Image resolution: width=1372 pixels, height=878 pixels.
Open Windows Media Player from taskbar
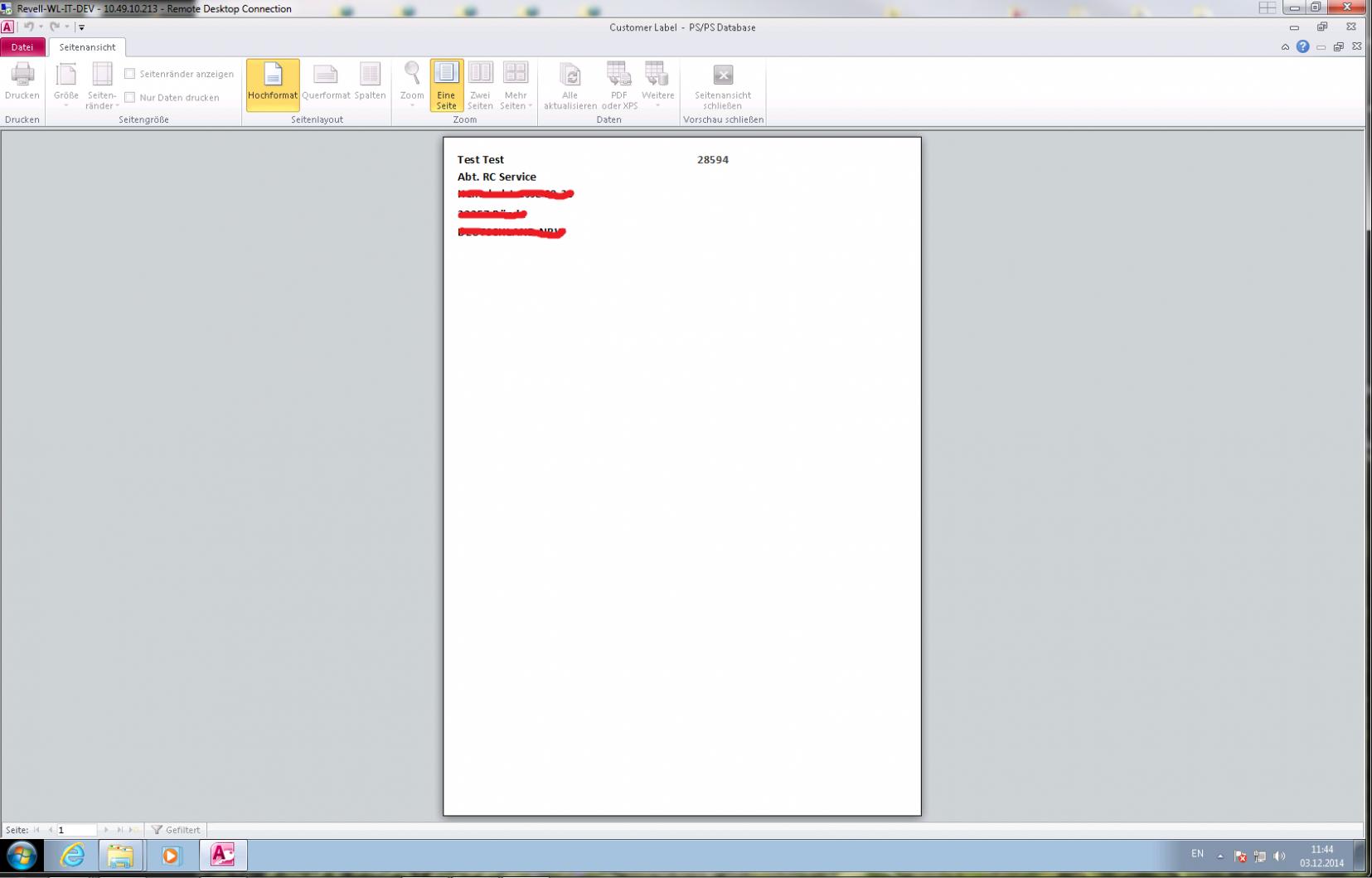[171, 856]
